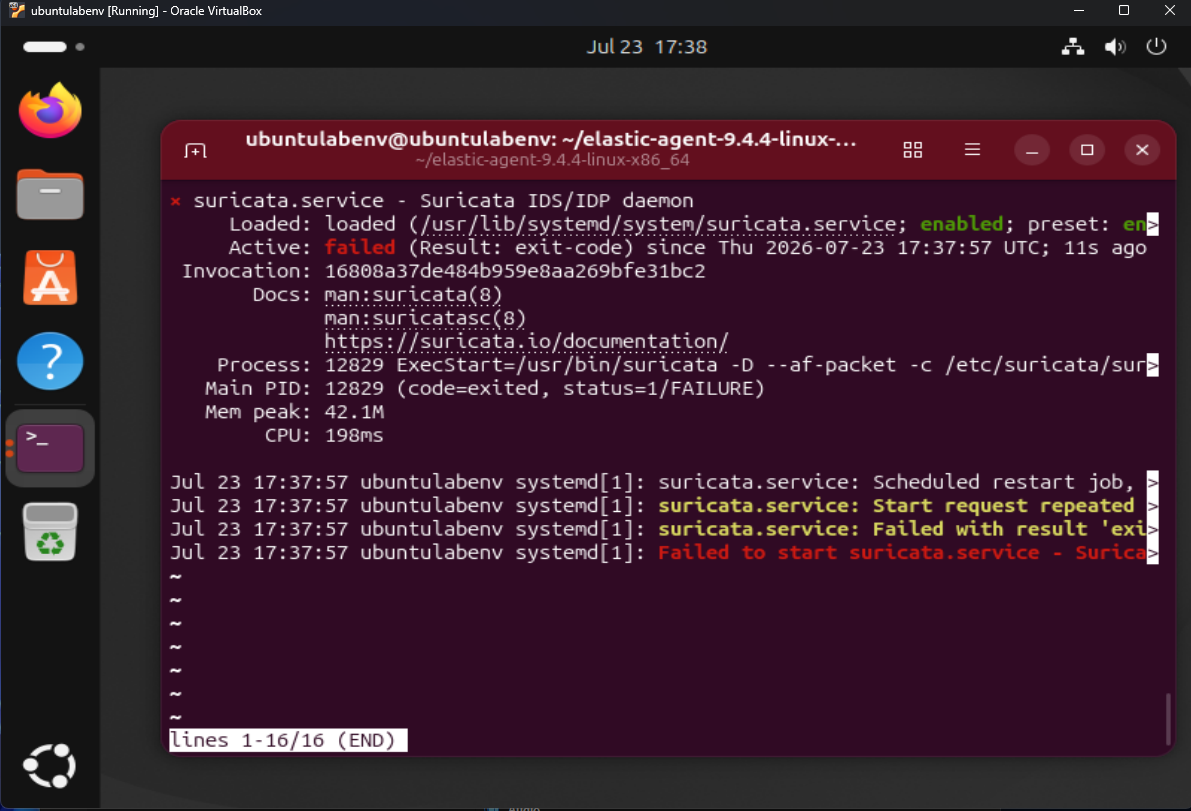Open a new terminal tab

click(x=195, y=150)
